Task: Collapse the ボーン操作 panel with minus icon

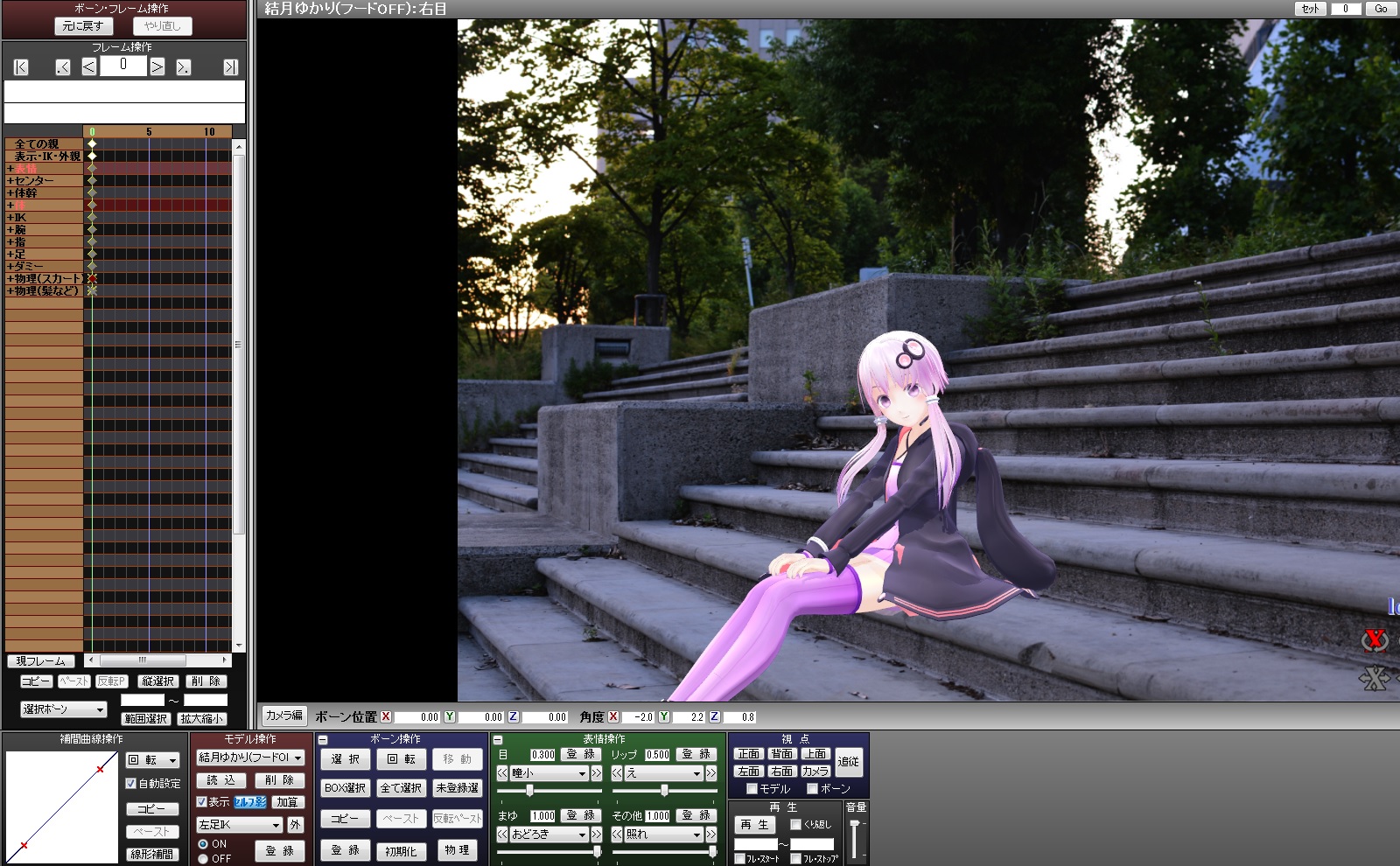Action: pos(323,740)
